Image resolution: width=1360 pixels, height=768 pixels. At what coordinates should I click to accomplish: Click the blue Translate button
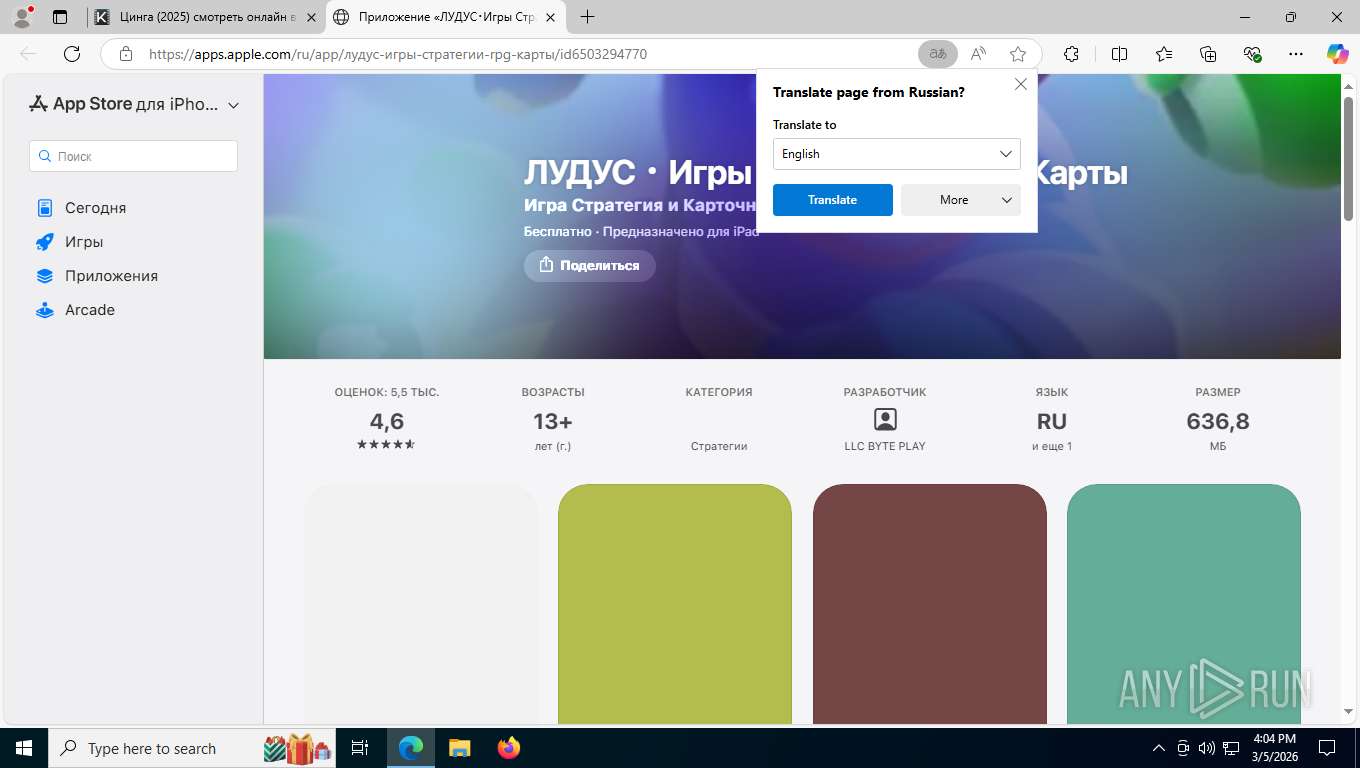click(833, 200)
